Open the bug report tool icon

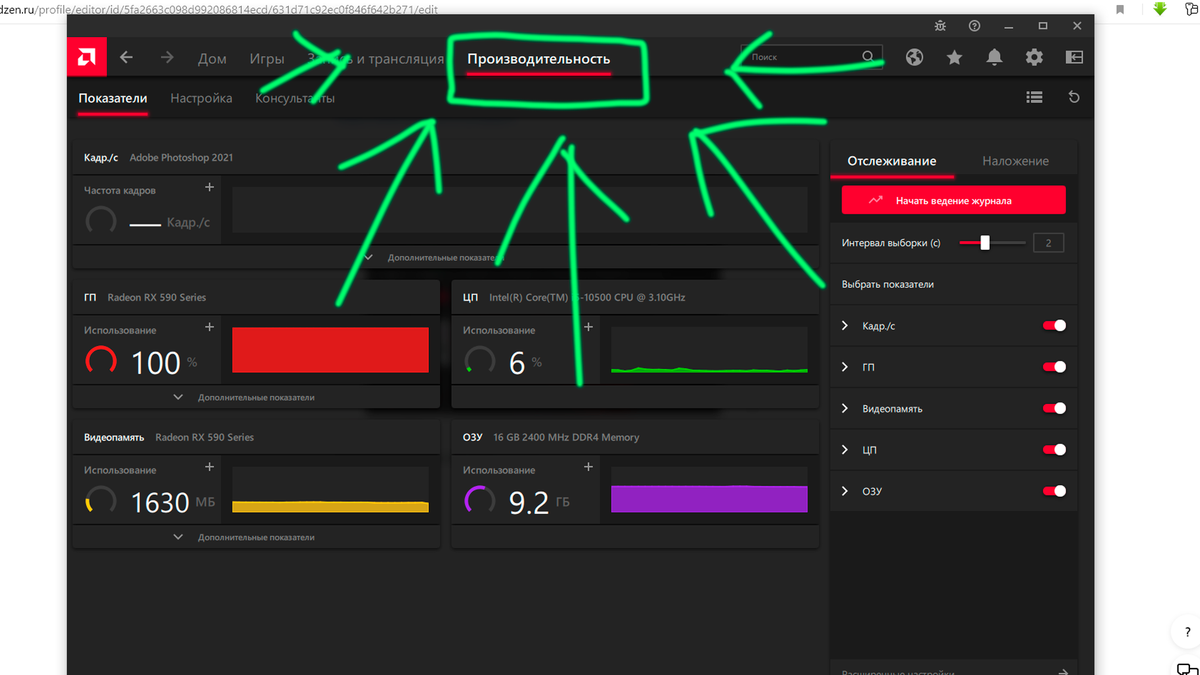pos(939,26)
